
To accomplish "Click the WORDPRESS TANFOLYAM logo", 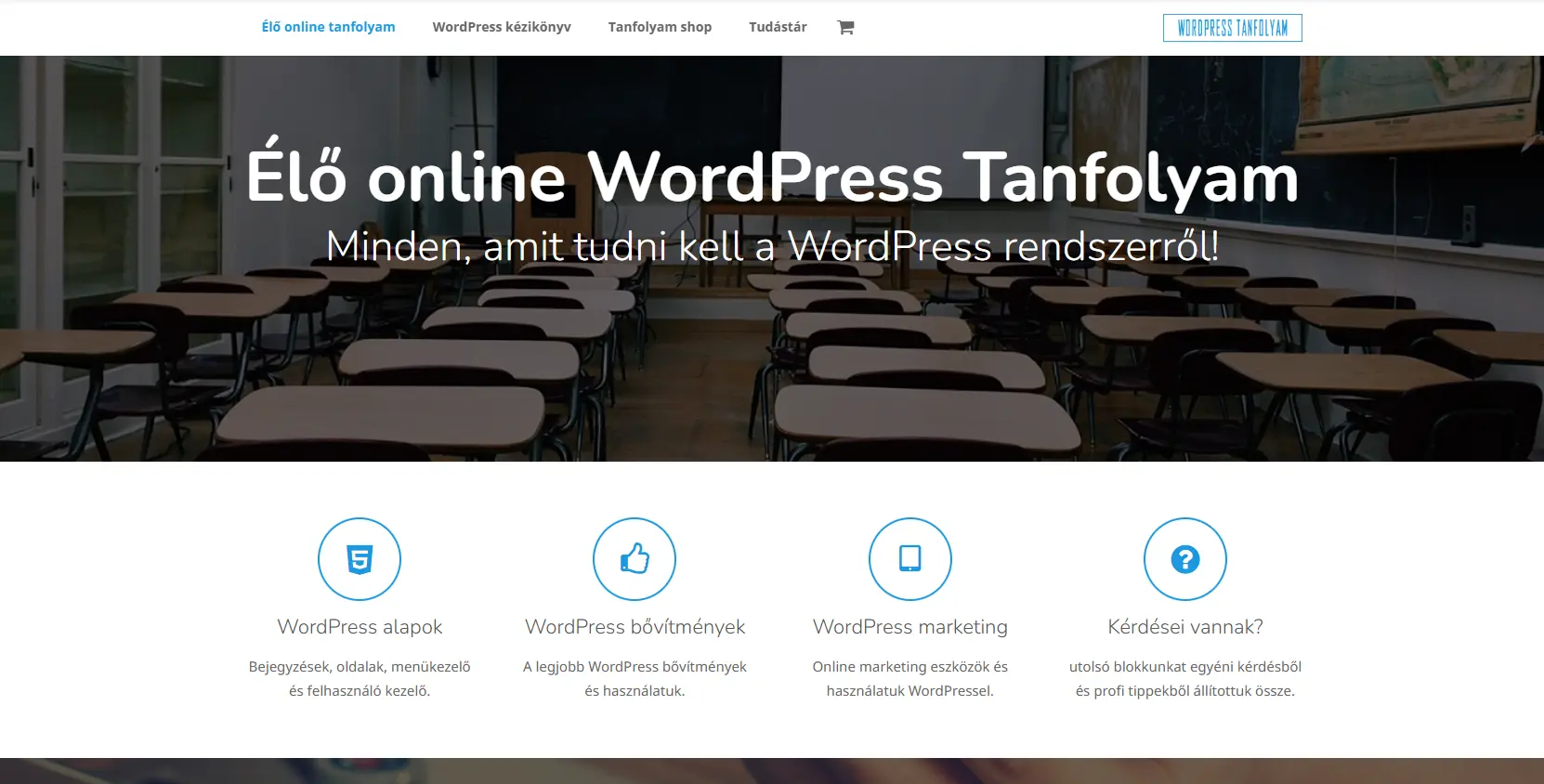I will 1233,28.
